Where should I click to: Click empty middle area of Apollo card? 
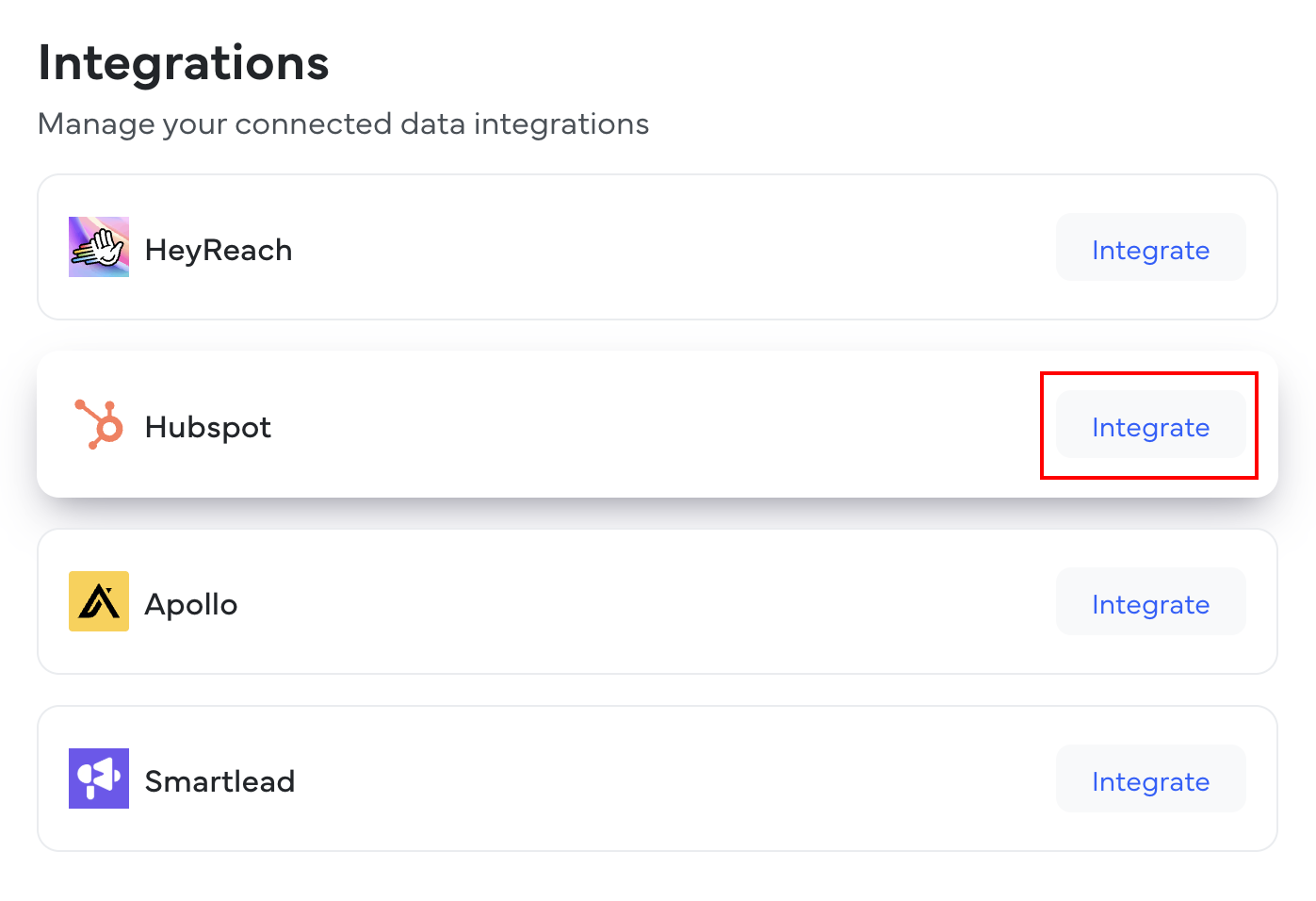coord(659,602)
